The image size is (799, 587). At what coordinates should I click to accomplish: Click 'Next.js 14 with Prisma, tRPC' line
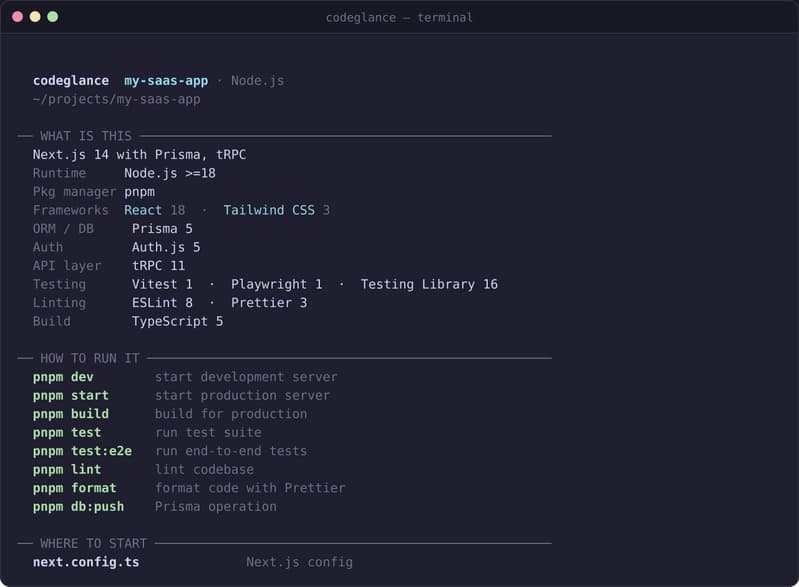(x=140, y=155)
